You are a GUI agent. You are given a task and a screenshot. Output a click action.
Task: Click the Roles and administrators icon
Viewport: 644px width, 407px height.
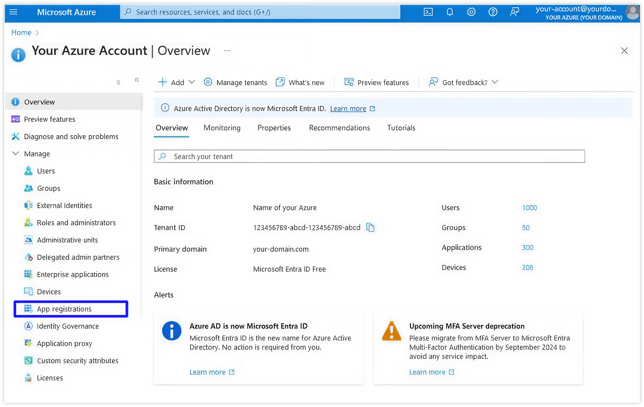click(28, 223)
